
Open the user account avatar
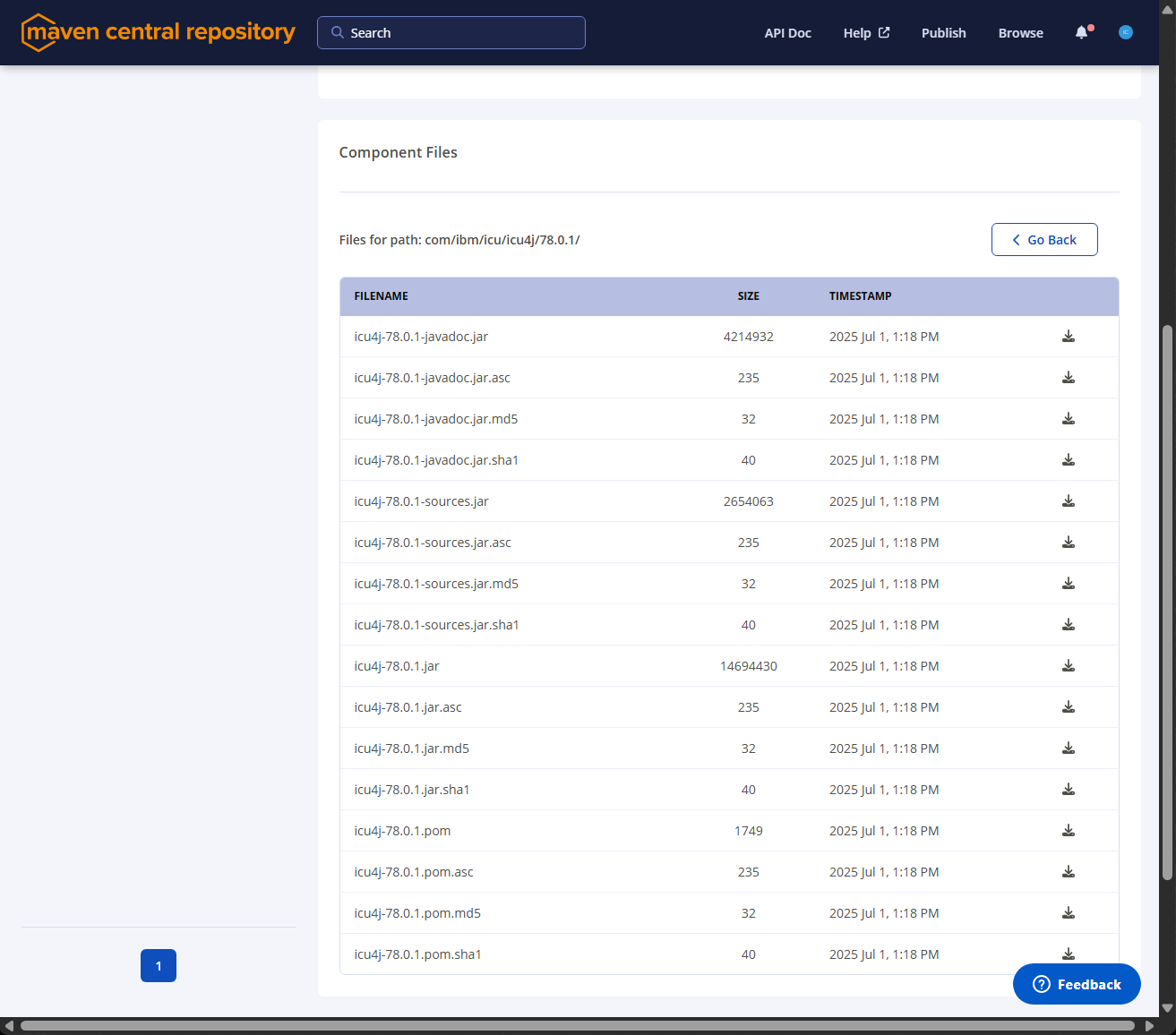[1126, 32]
